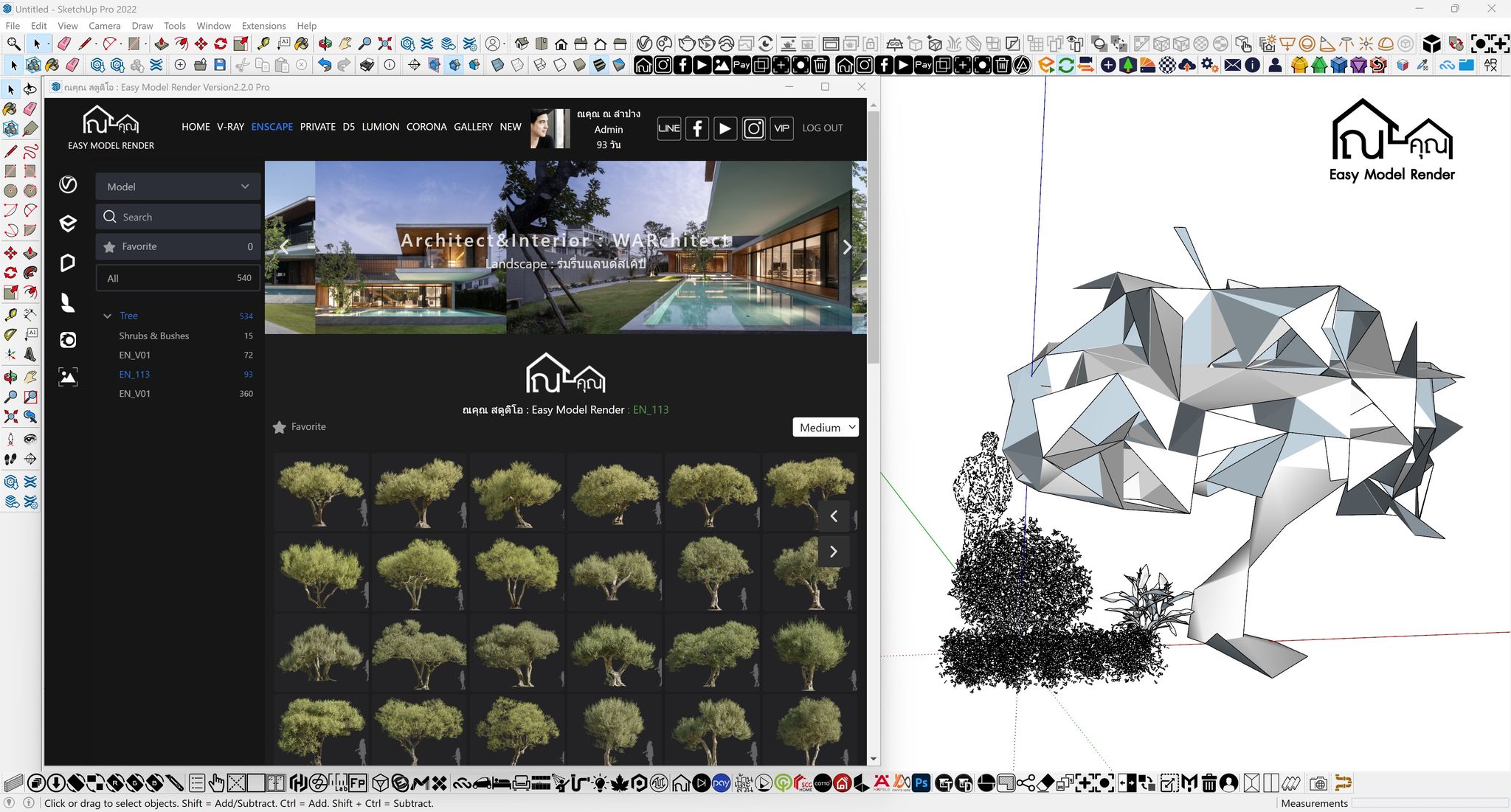The width and height of the screenshot is (1511, 812).
Task: Click LOG OUT link
Action: [823, 128]
